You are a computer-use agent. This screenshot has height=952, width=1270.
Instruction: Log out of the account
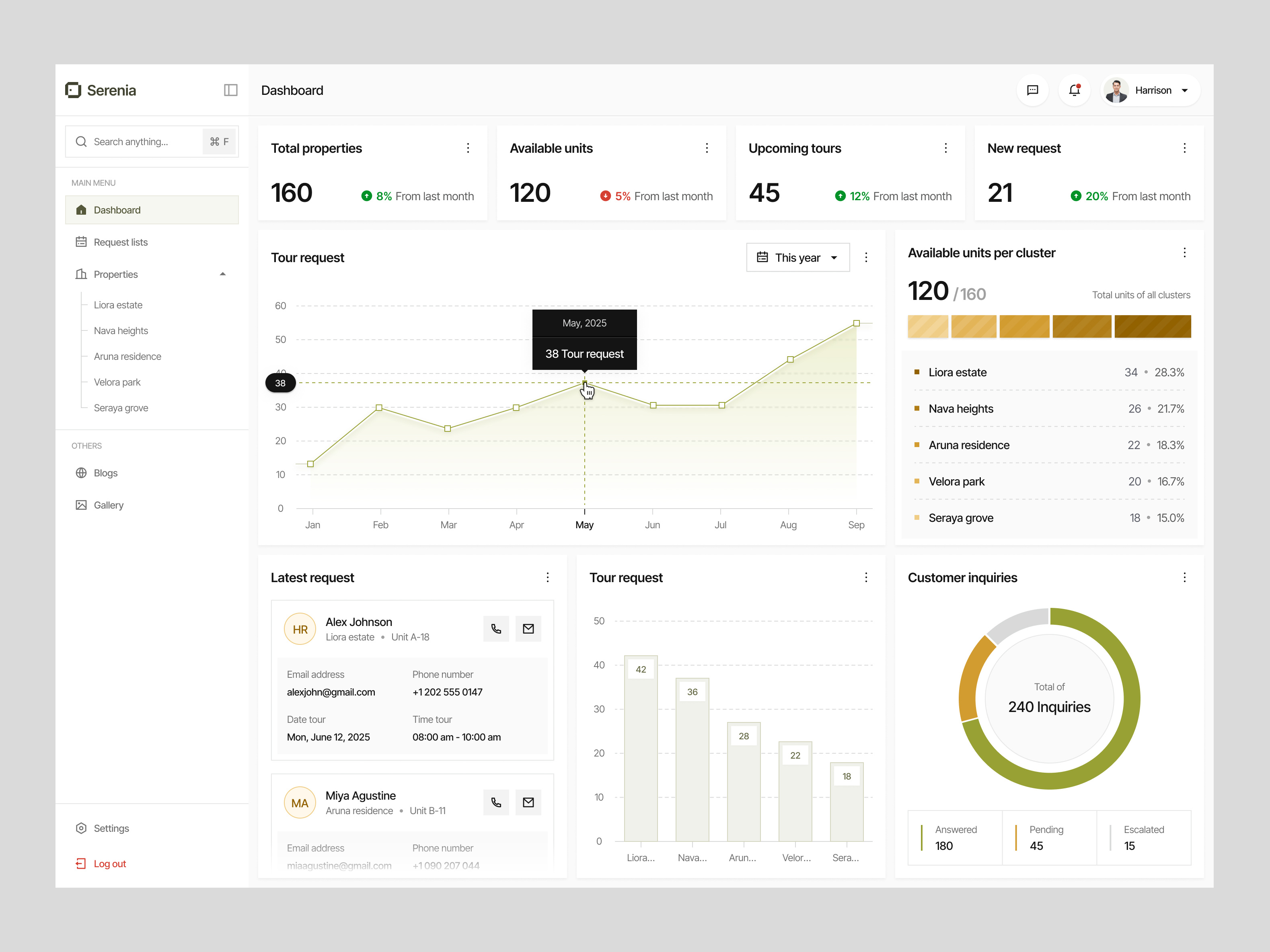point(110,863)
